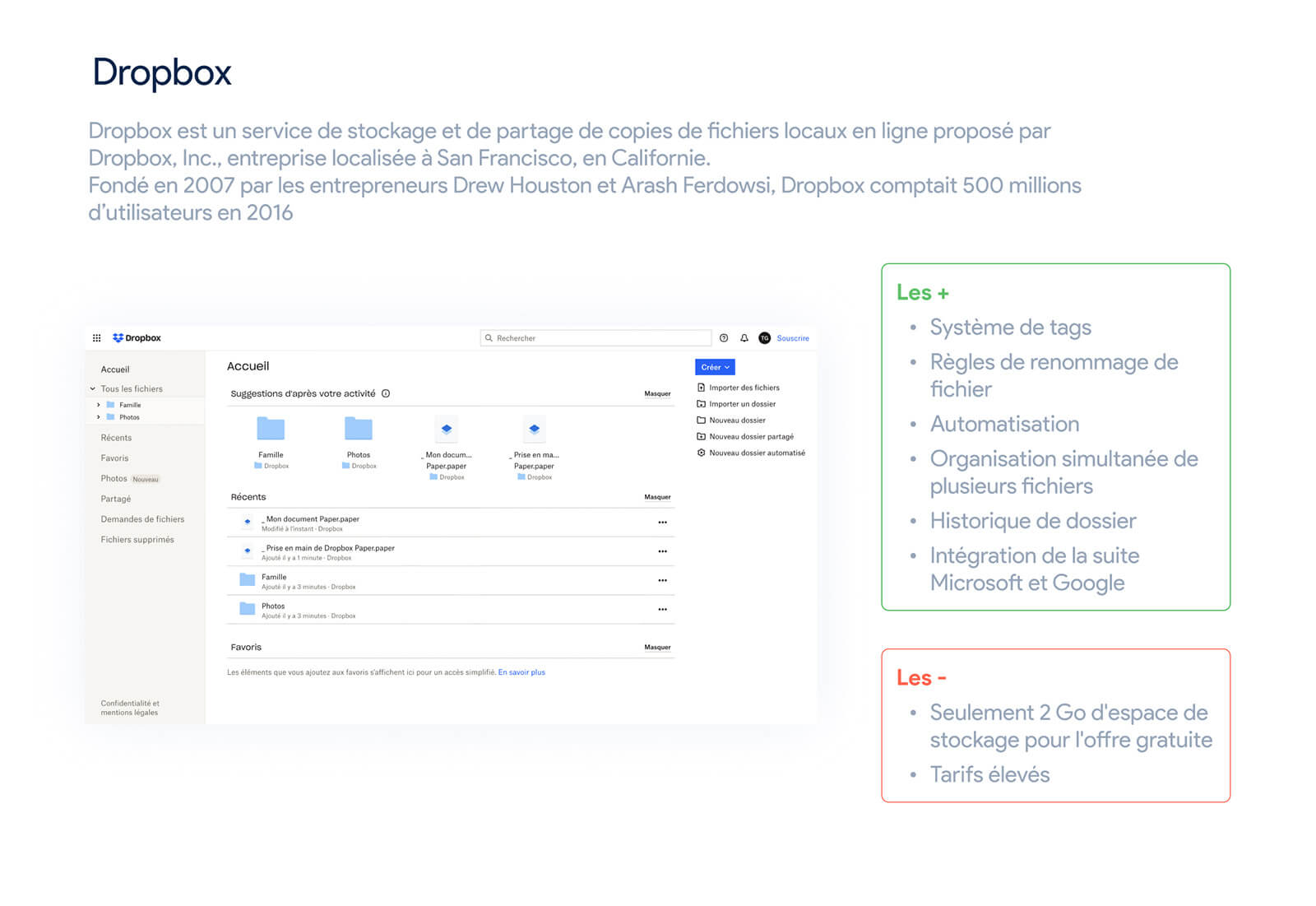
Task: Click the Importer un dossier icon
Action: 701,404
